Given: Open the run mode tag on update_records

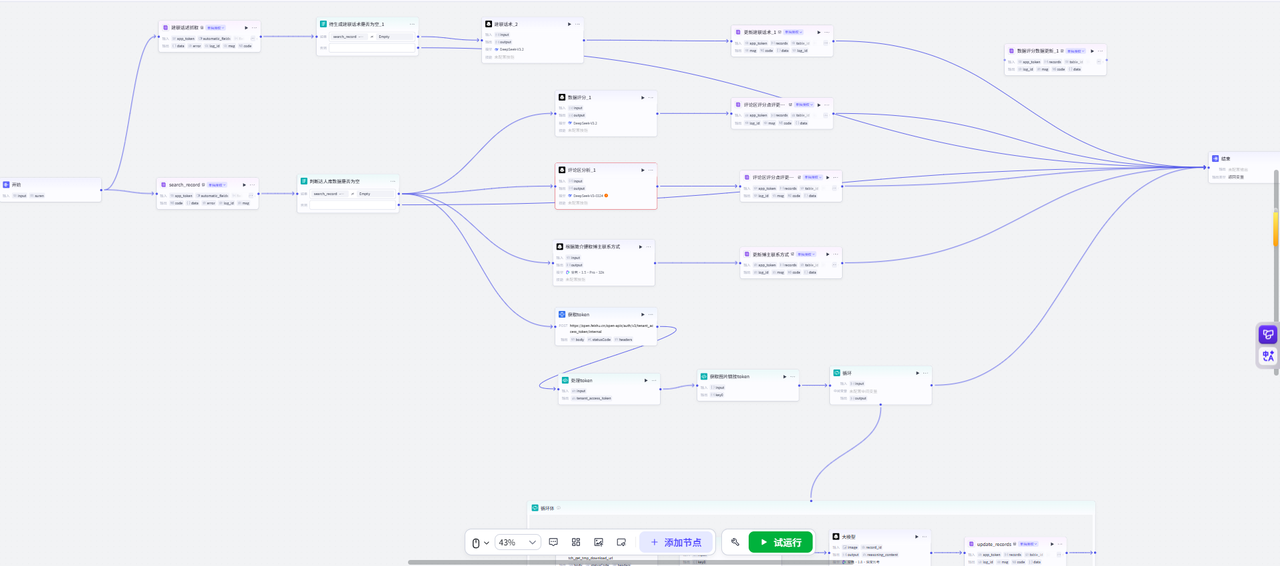Looking at the screenshot, I should (1029, 544).
